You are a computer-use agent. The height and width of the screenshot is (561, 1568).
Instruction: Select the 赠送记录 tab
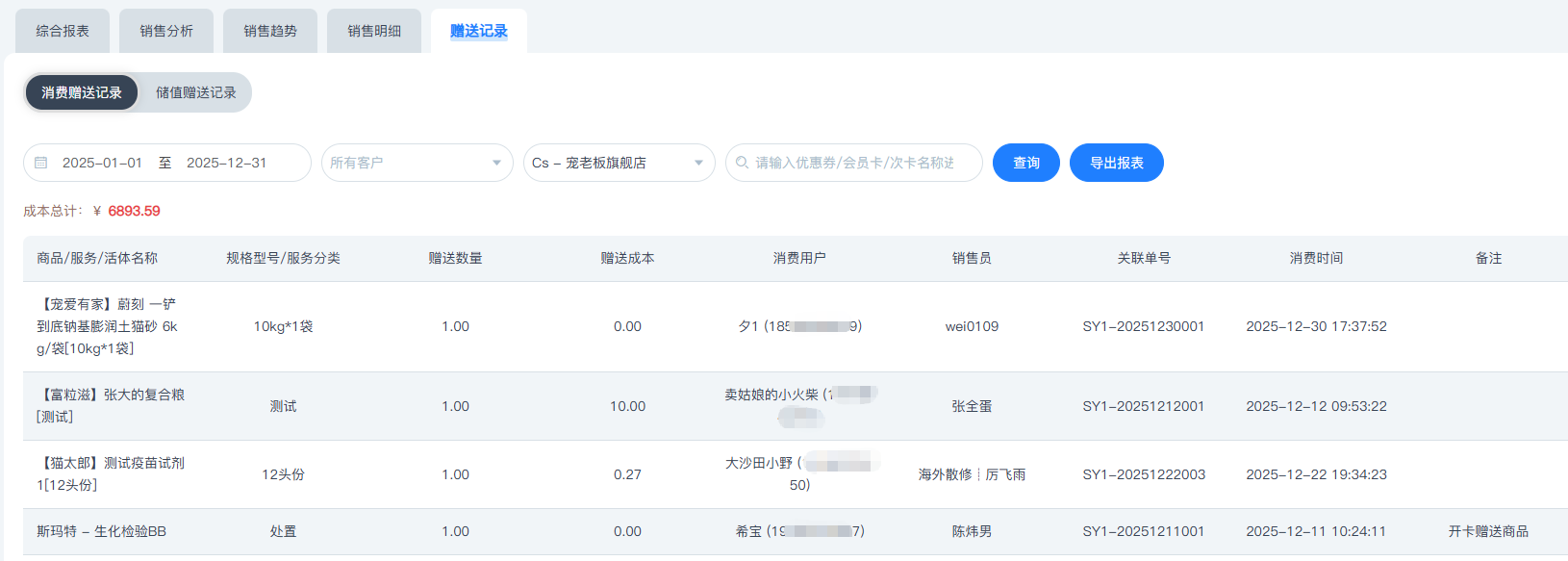coord(478,31)
